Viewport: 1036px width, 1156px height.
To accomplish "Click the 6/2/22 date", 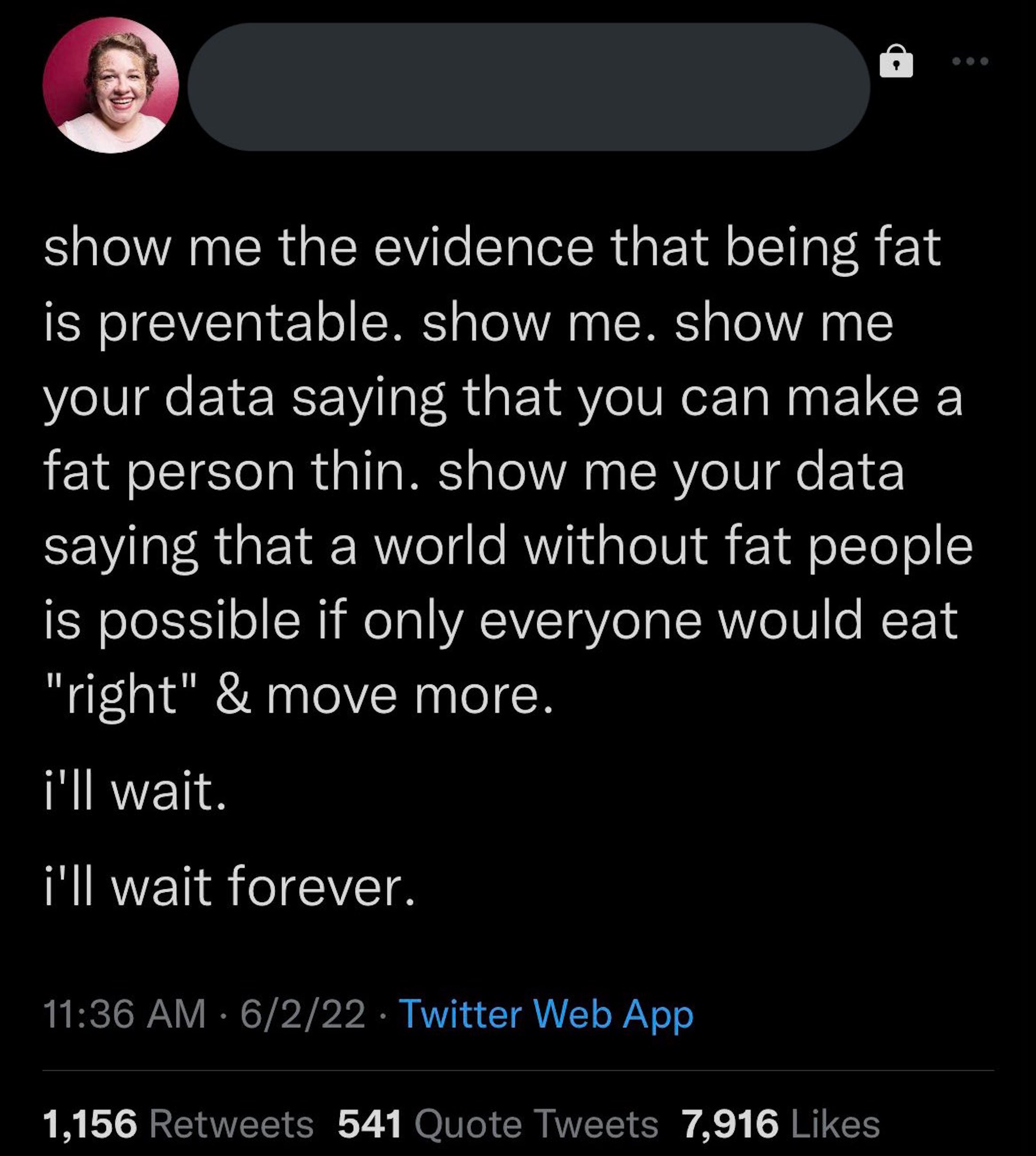I will click(302, 1014).
